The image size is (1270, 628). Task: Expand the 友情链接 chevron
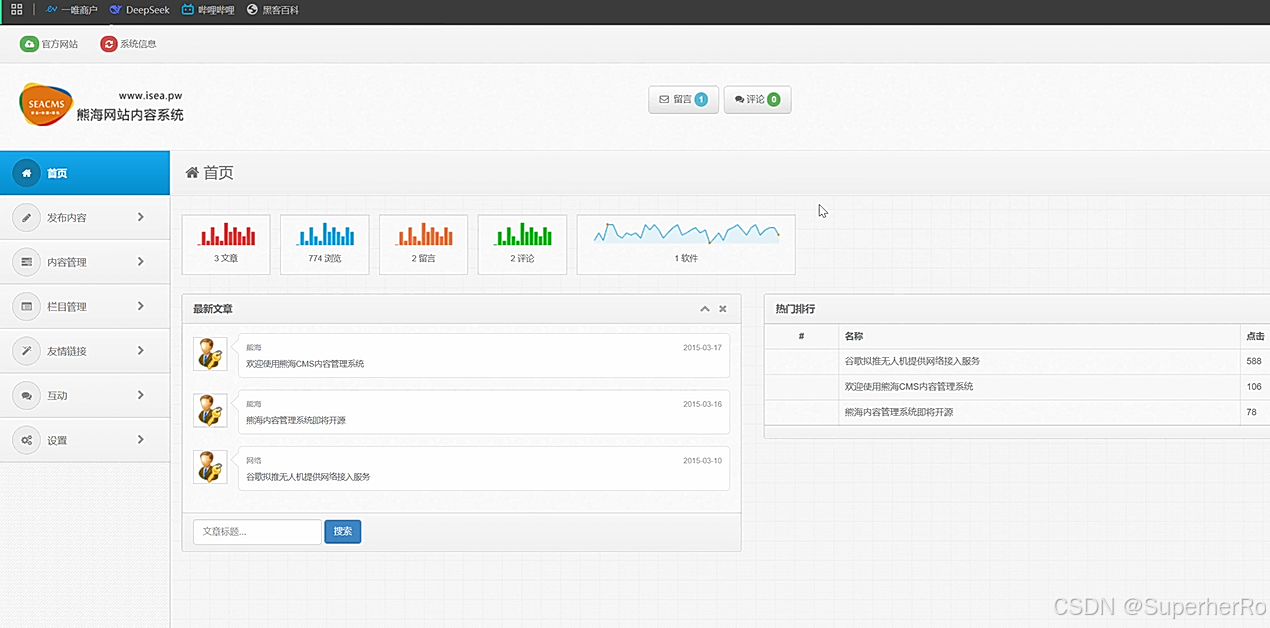tap(141, 351)
